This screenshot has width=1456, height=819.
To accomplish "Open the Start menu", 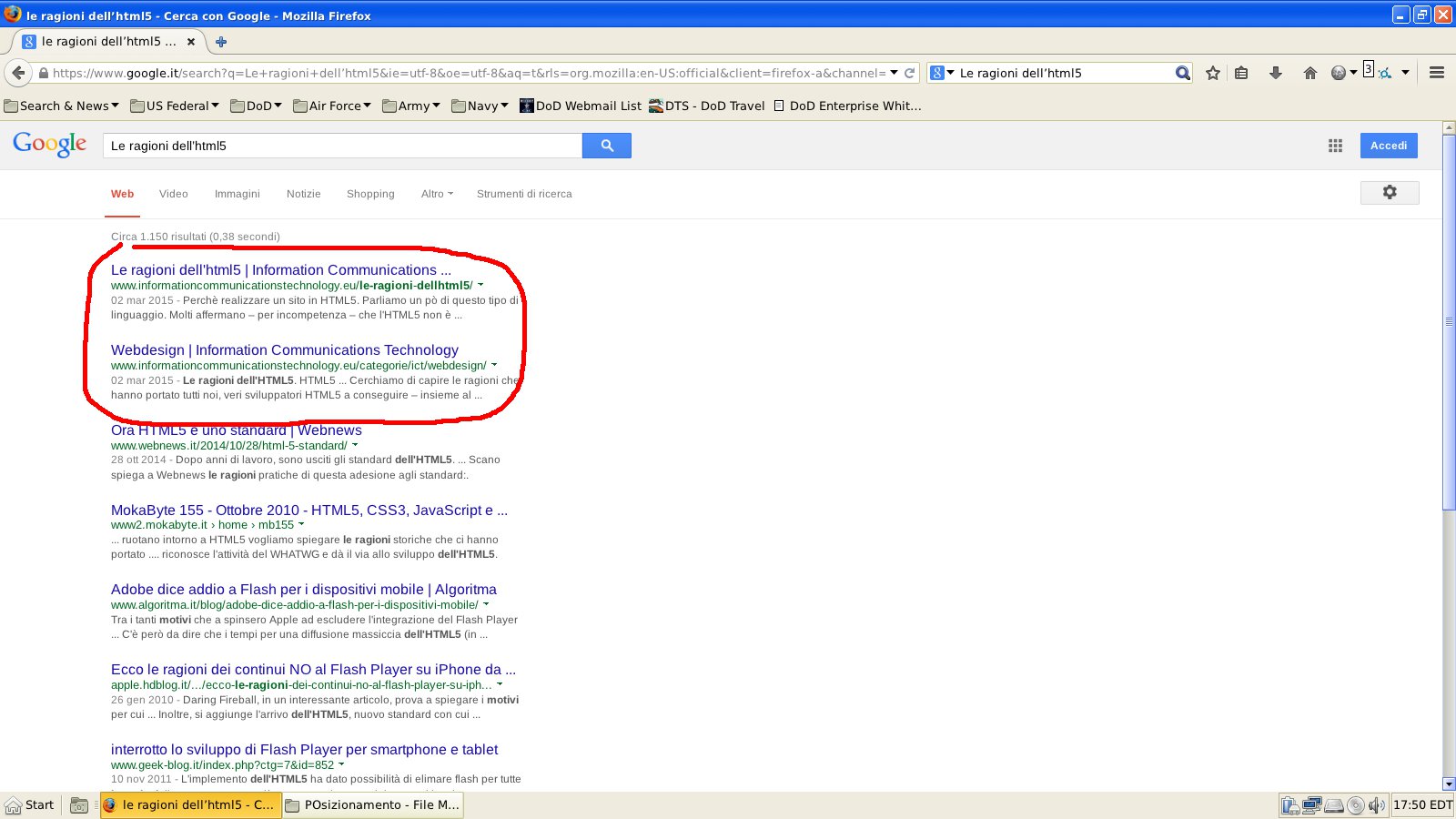I will [x=30, y=805].
